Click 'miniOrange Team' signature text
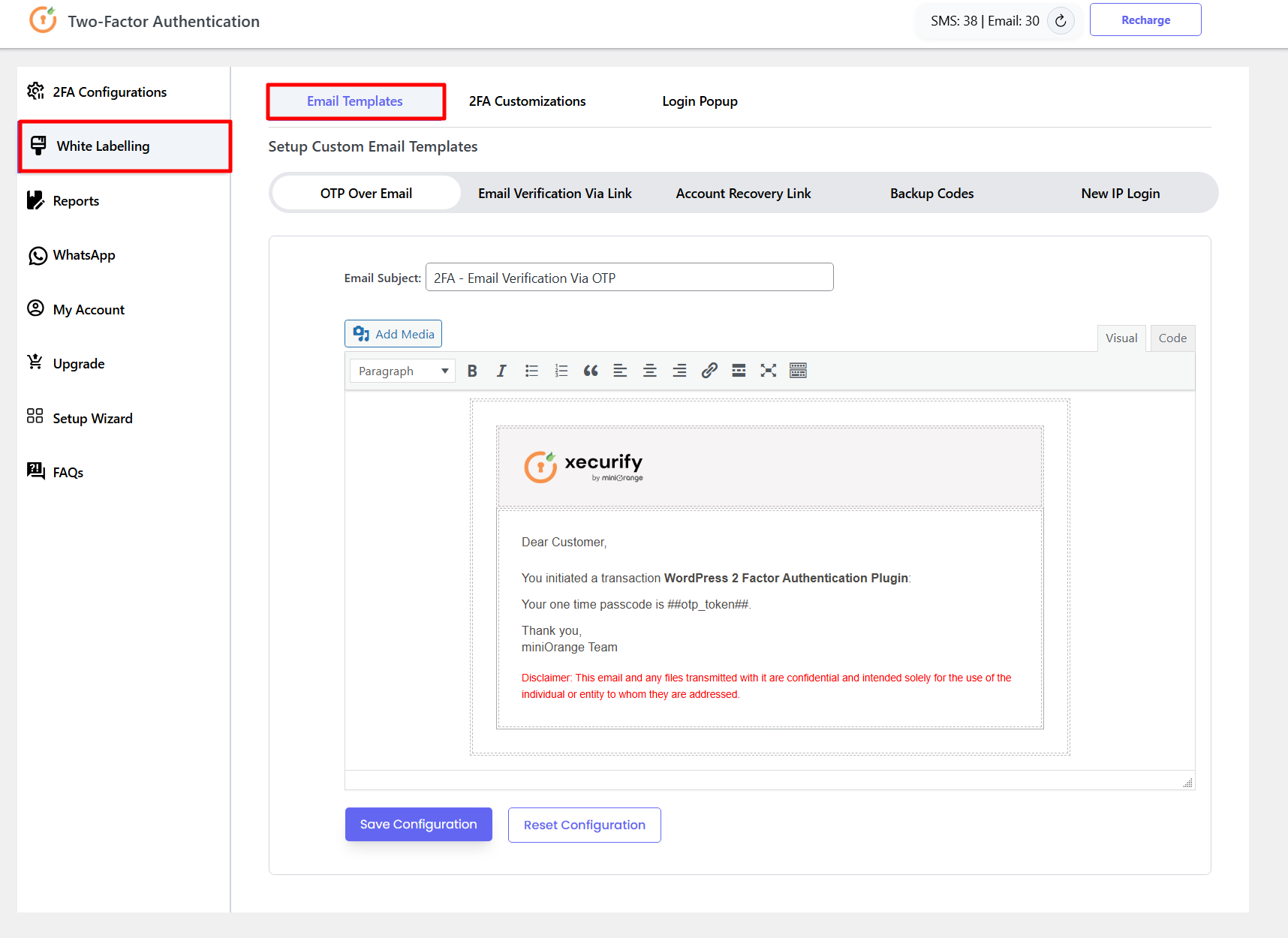The height and width of the screenshot is (938, 1288). (x=570, y=647)
